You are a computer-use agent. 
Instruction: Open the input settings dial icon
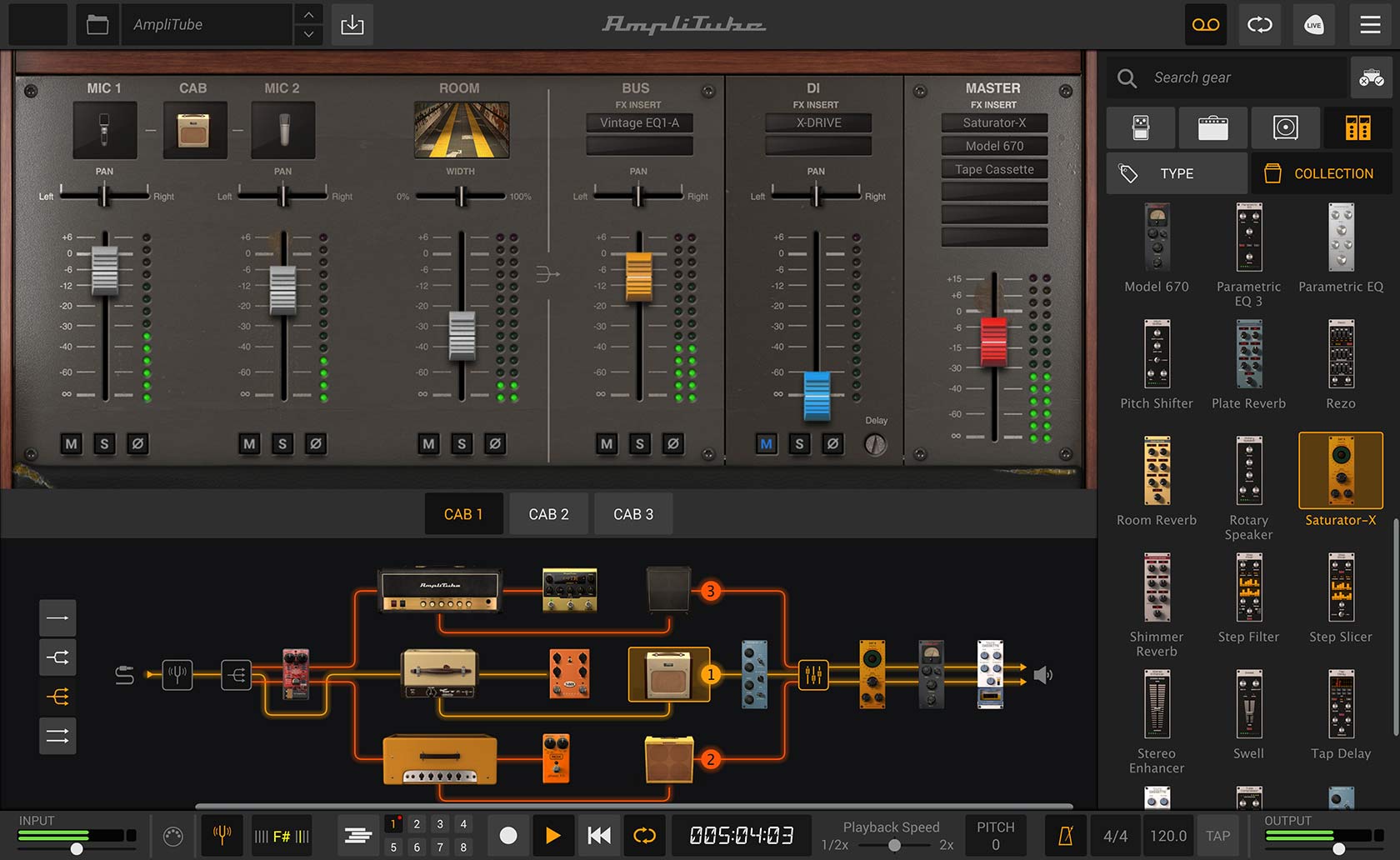[x=172, y=836]
